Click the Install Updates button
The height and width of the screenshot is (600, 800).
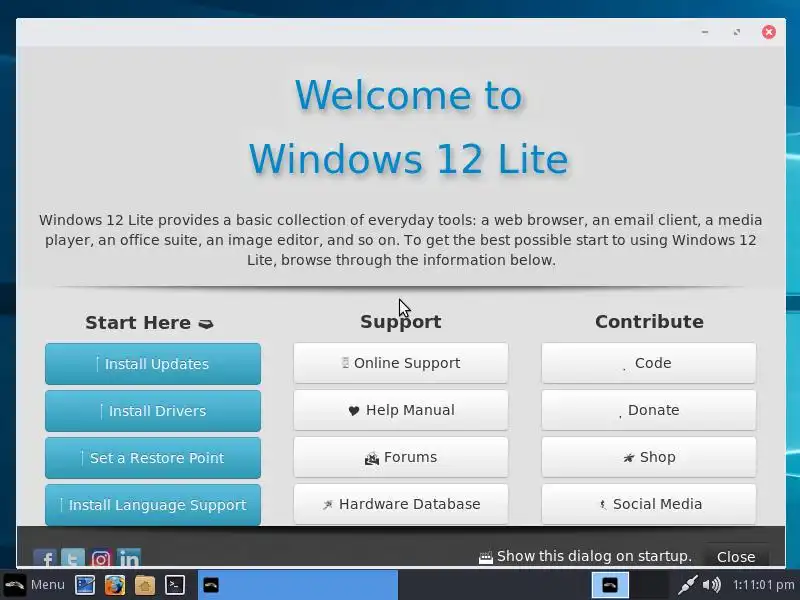pyautogui.click(x=153, y=364)
